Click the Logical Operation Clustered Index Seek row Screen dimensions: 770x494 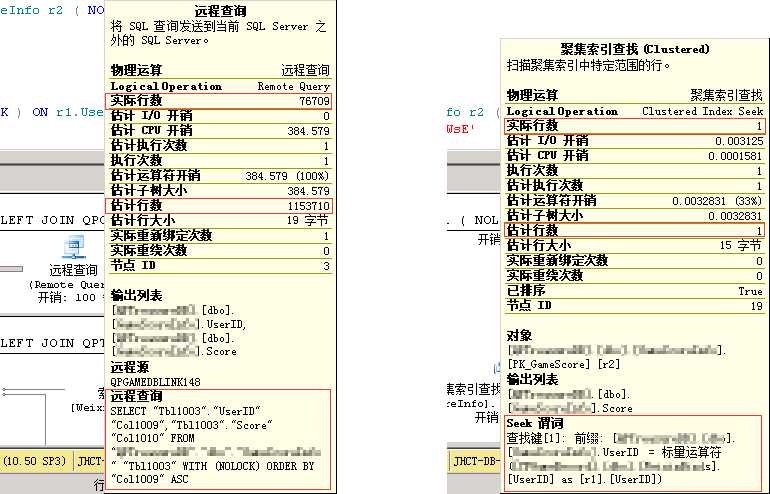click(x=634, y=111)
